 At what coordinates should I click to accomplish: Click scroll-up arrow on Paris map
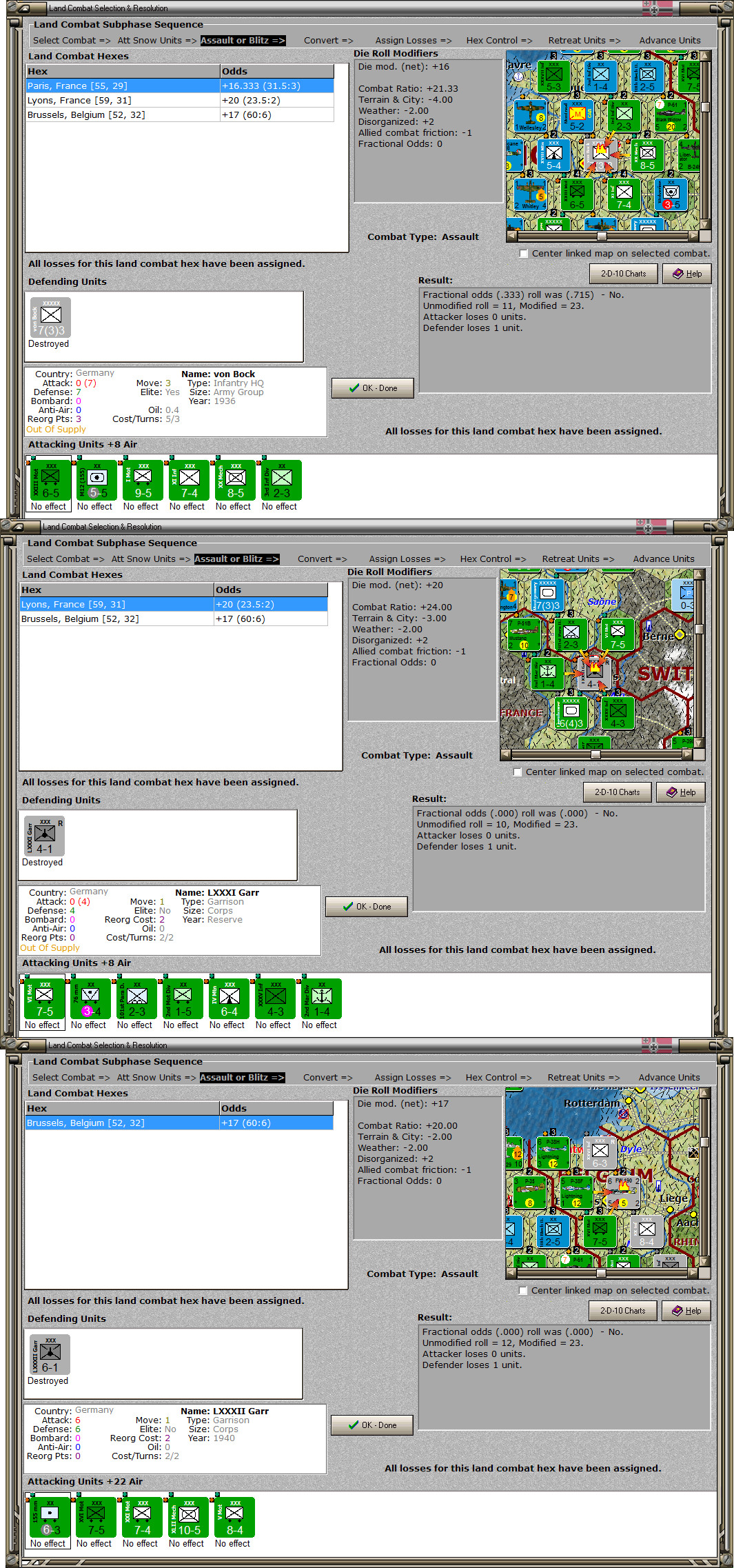pos(705,56)
